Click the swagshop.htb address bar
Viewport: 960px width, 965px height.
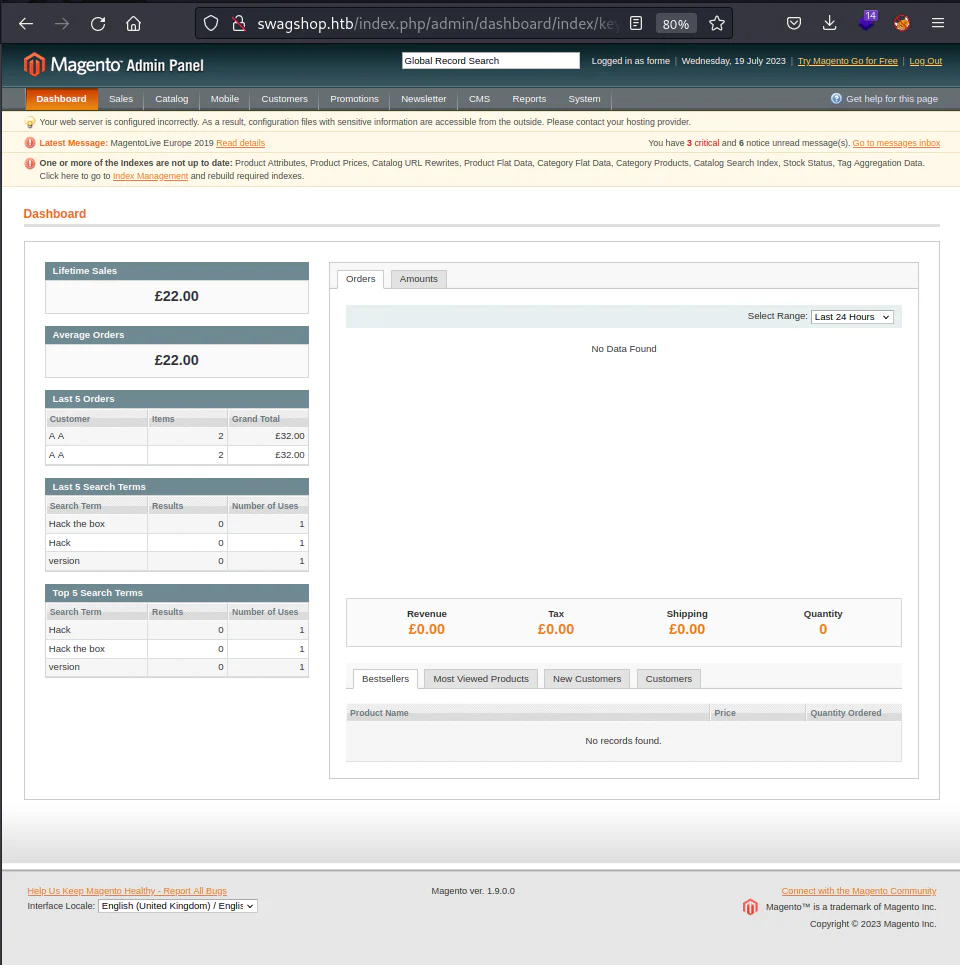(x=437, y=23)
